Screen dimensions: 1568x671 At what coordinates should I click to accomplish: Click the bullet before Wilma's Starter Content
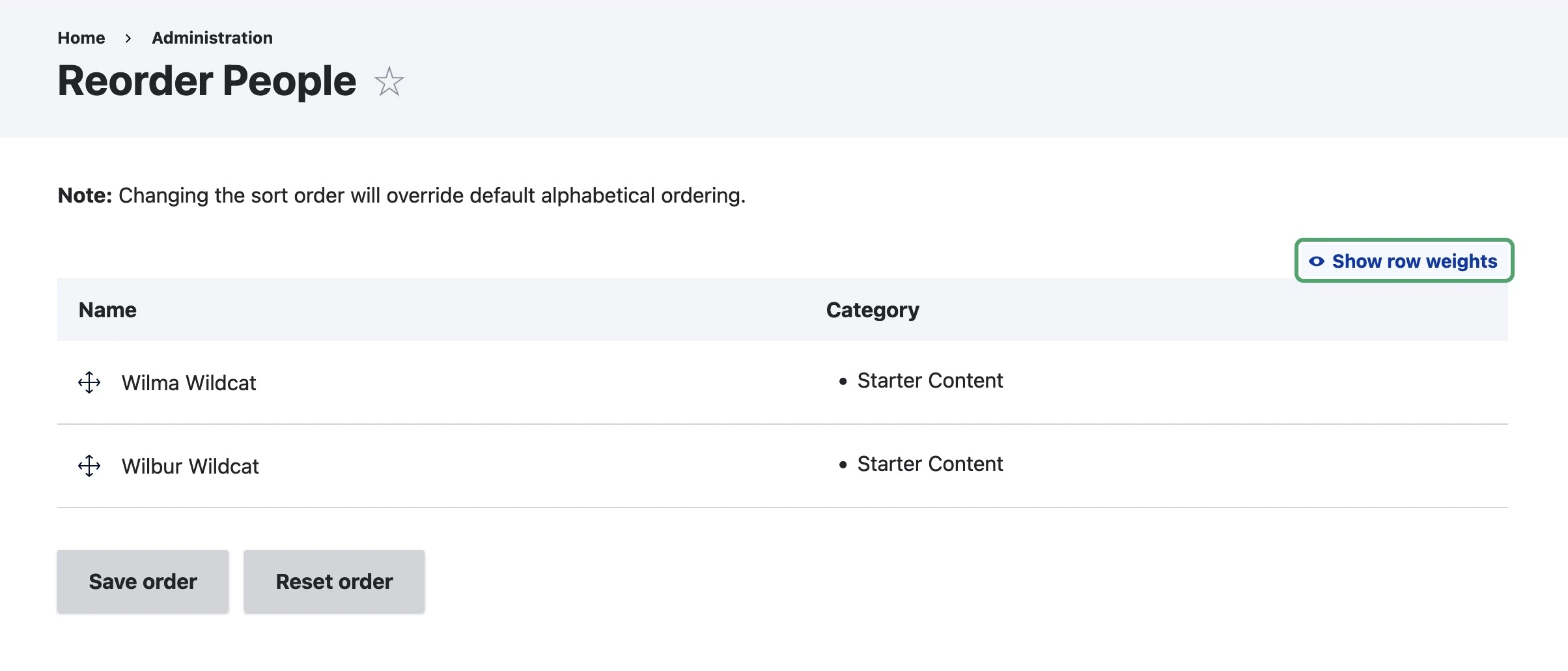coord(843,381)
